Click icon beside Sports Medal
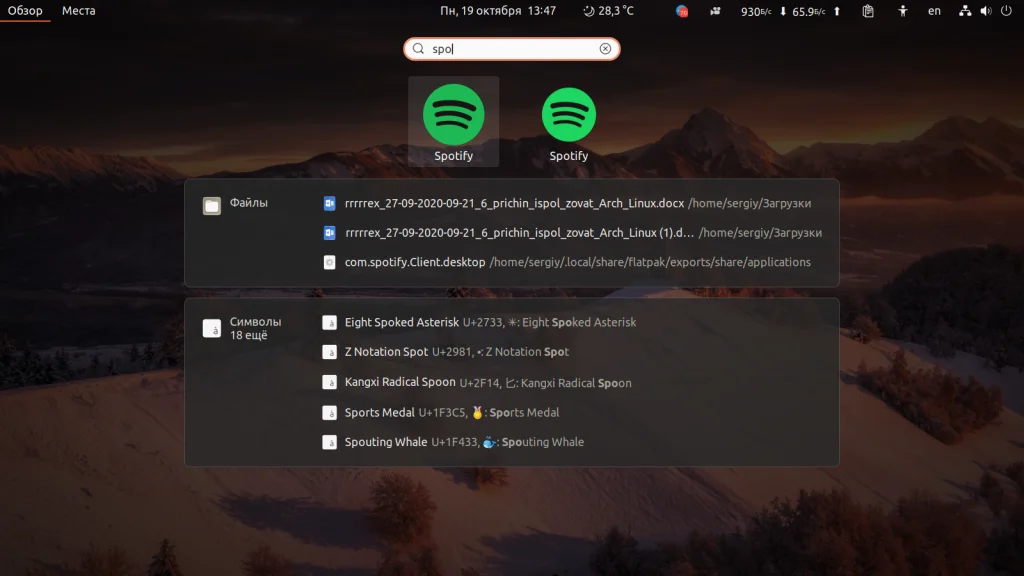The width and height of the screenshot is (1024, 576). click(x=330, y=413)
